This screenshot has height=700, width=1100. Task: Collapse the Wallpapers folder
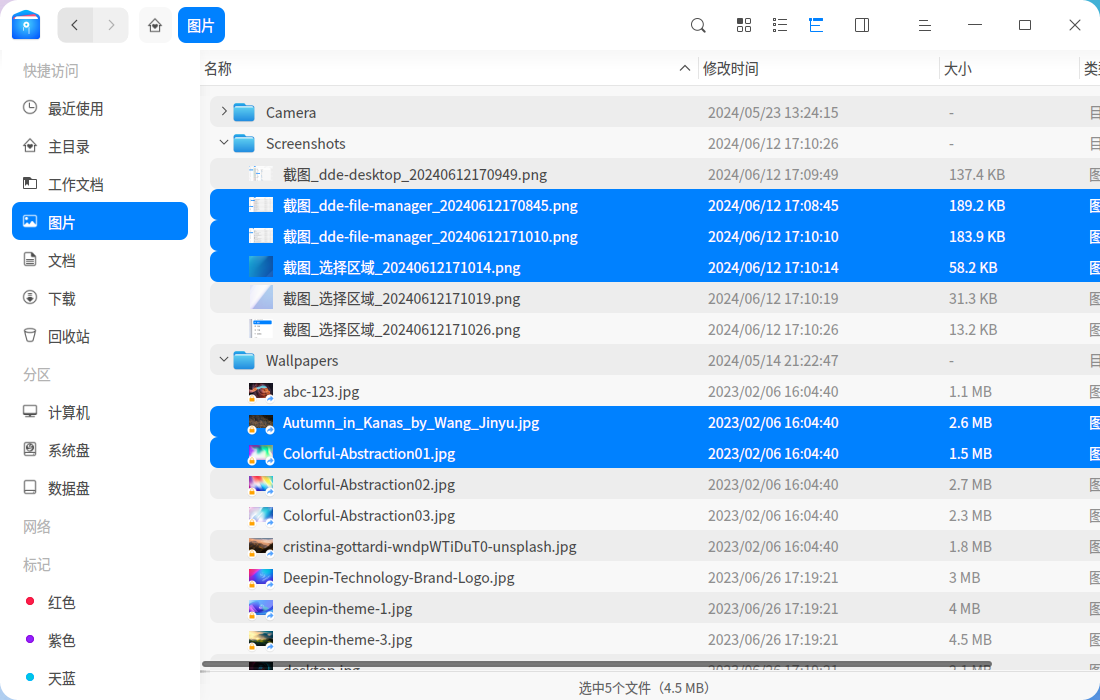click(x=223, y=360)
